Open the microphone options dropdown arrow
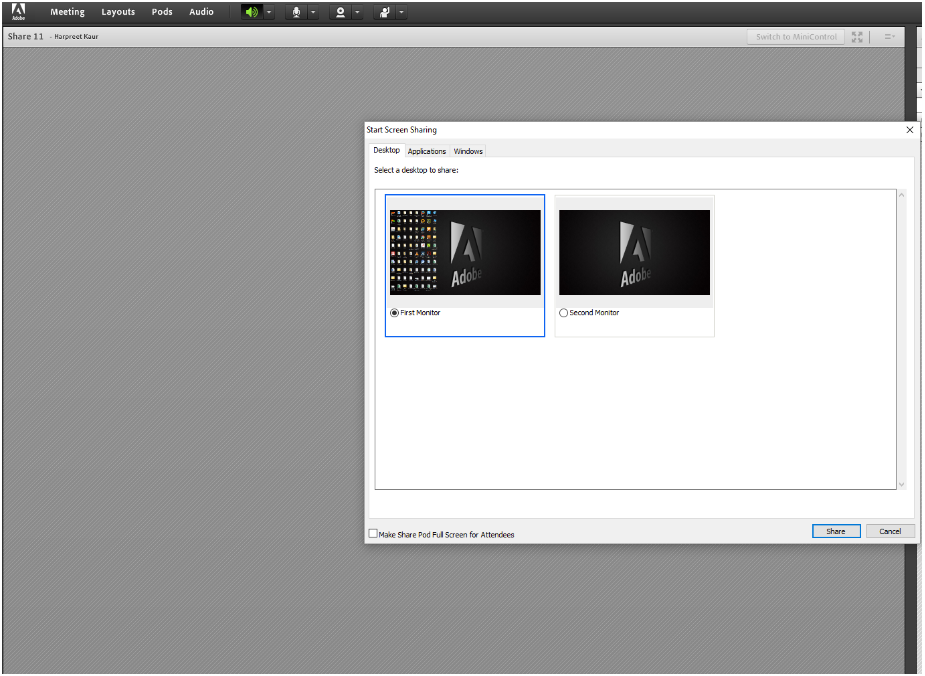The height and width of the screenshot is (676, 925). coord(313,12)
